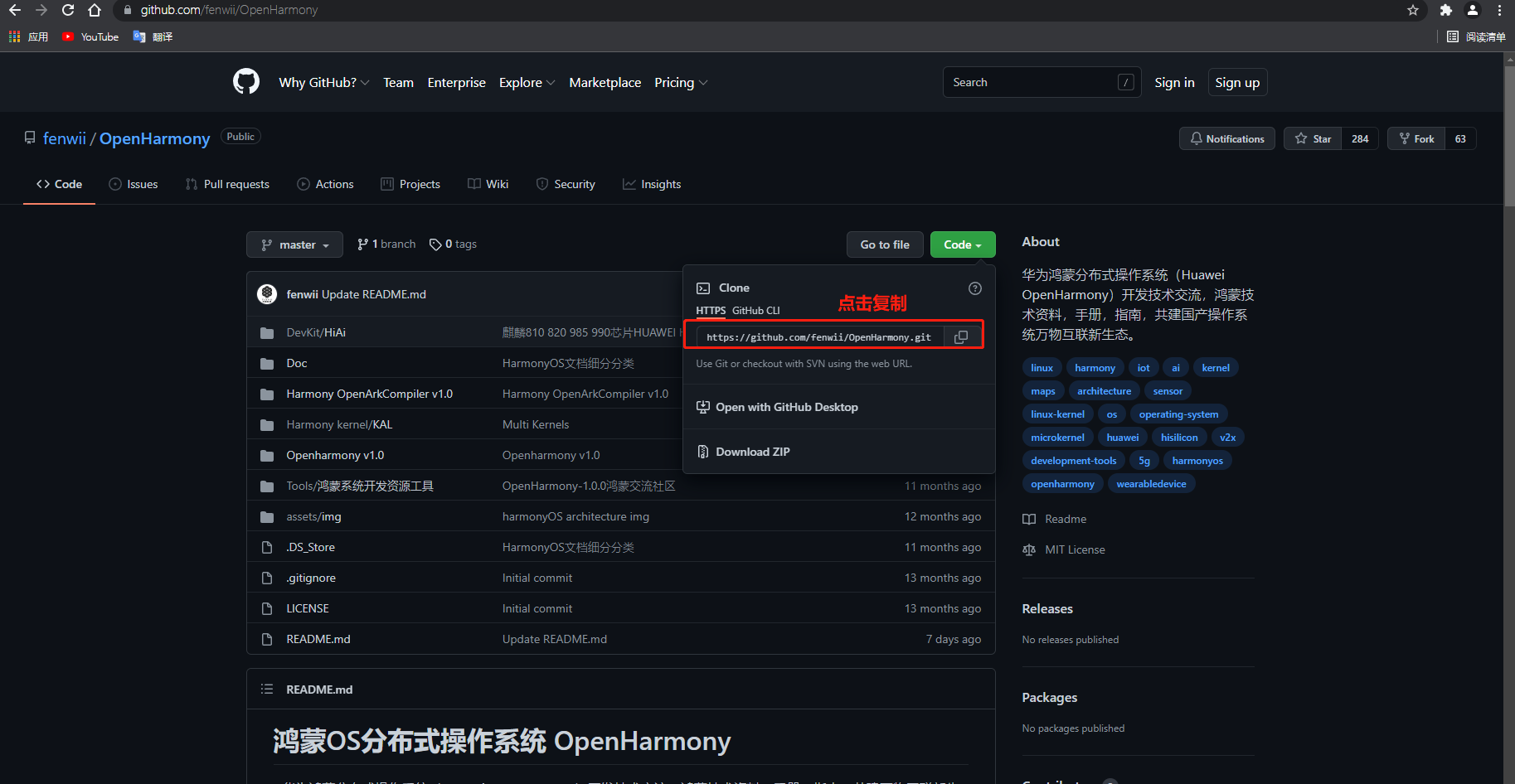Switch to Security tab
The width and height of the screenshot is (1515, 784).
pyautogui.click(x=566, y=184)
